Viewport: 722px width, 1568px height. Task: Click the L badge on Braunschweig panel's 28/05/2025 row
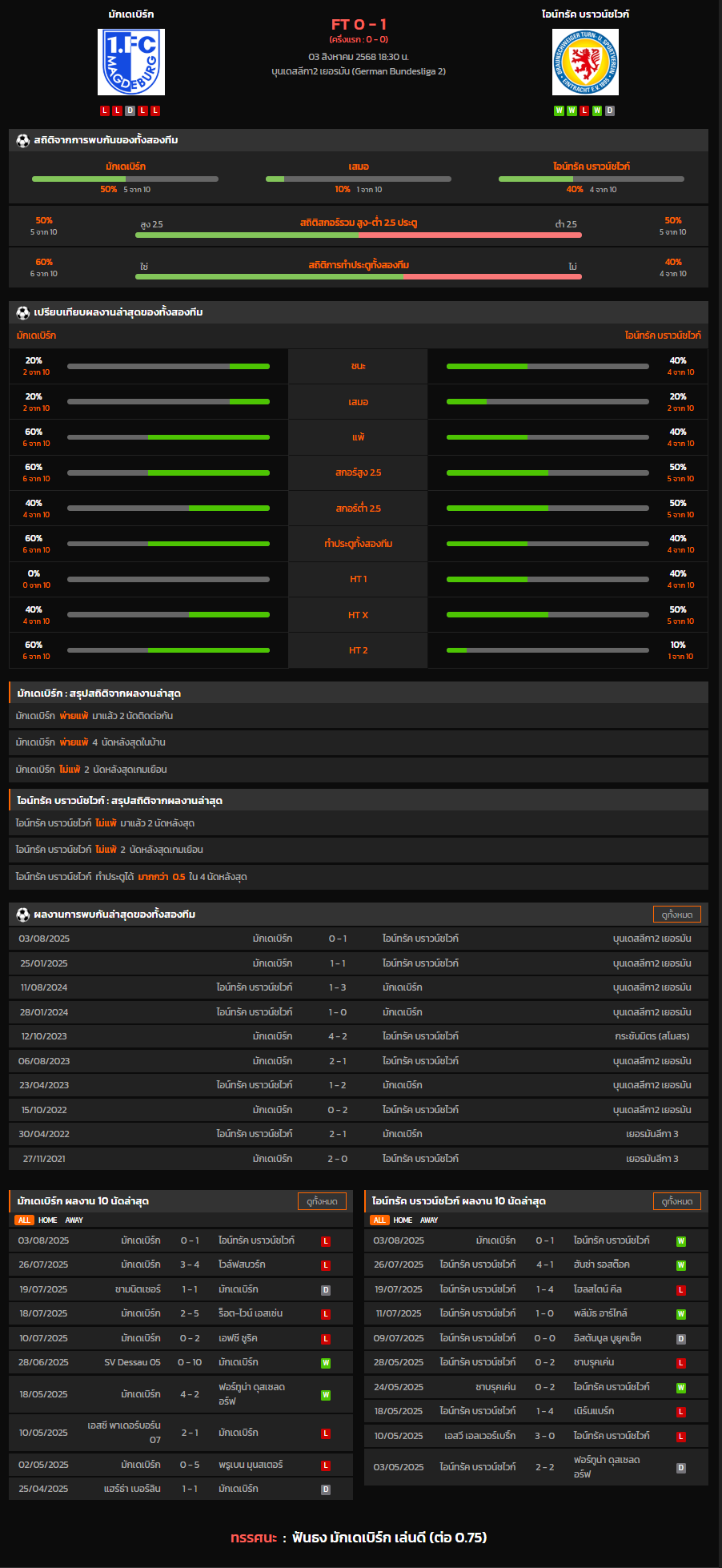point(681,1363)
